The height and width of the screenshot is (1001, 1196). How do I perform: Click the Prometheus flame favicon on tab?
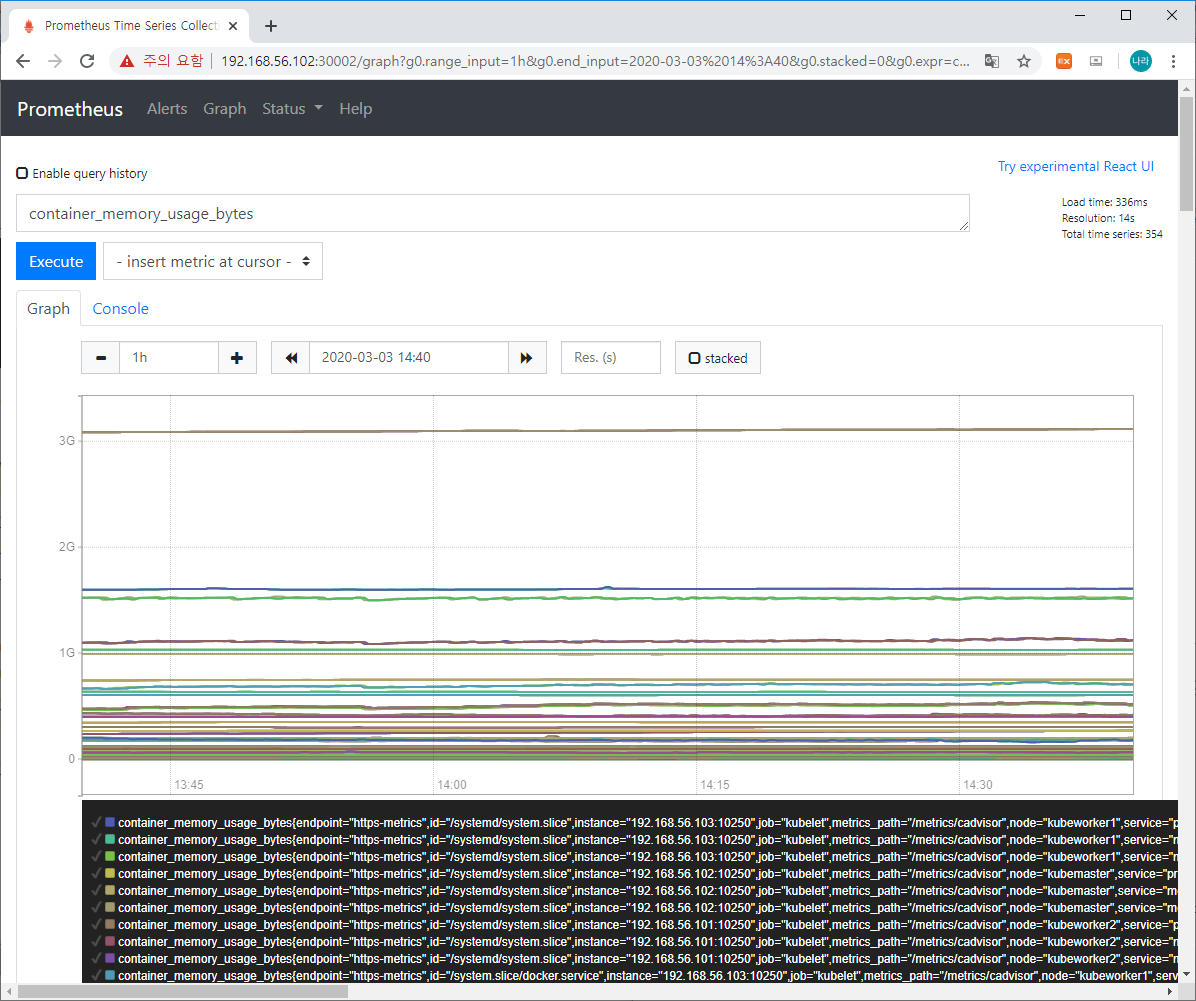pyautogui.click(x=28, y=26)
